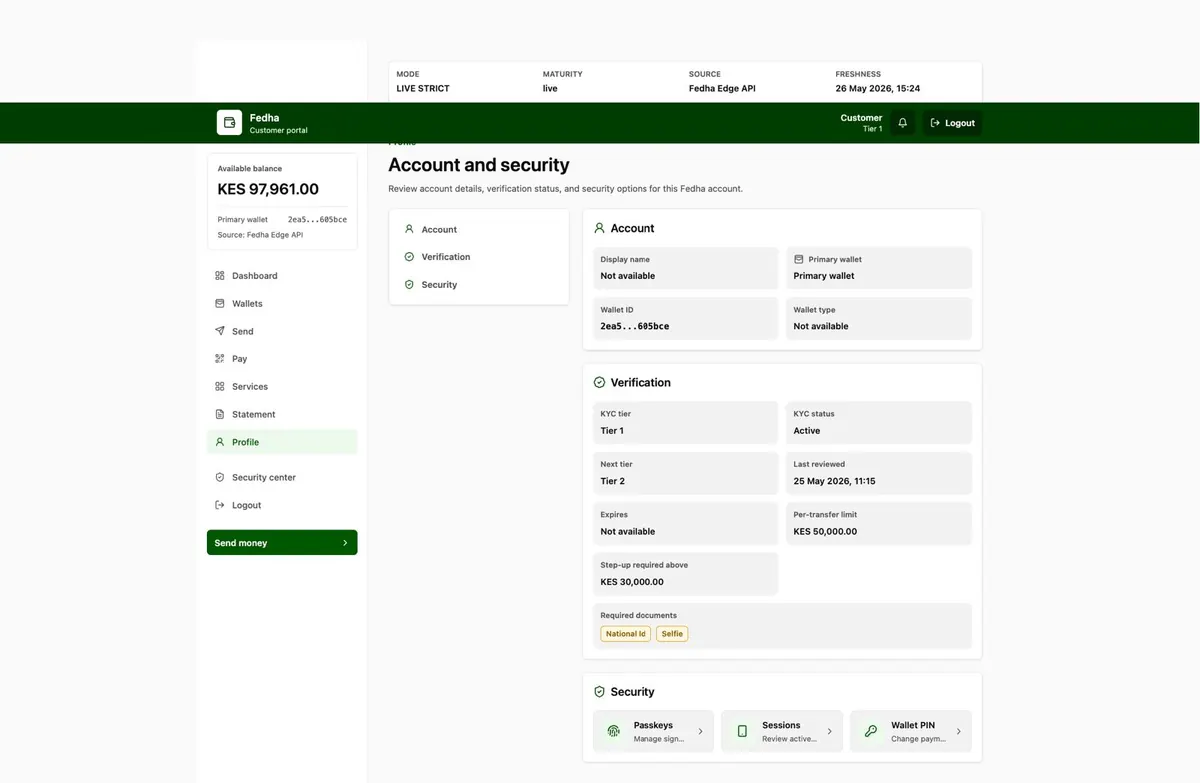The width and height of the screenshot is (1200, 783).
Task: Open notifications via bell icon
Action: [x=902, y=123]
